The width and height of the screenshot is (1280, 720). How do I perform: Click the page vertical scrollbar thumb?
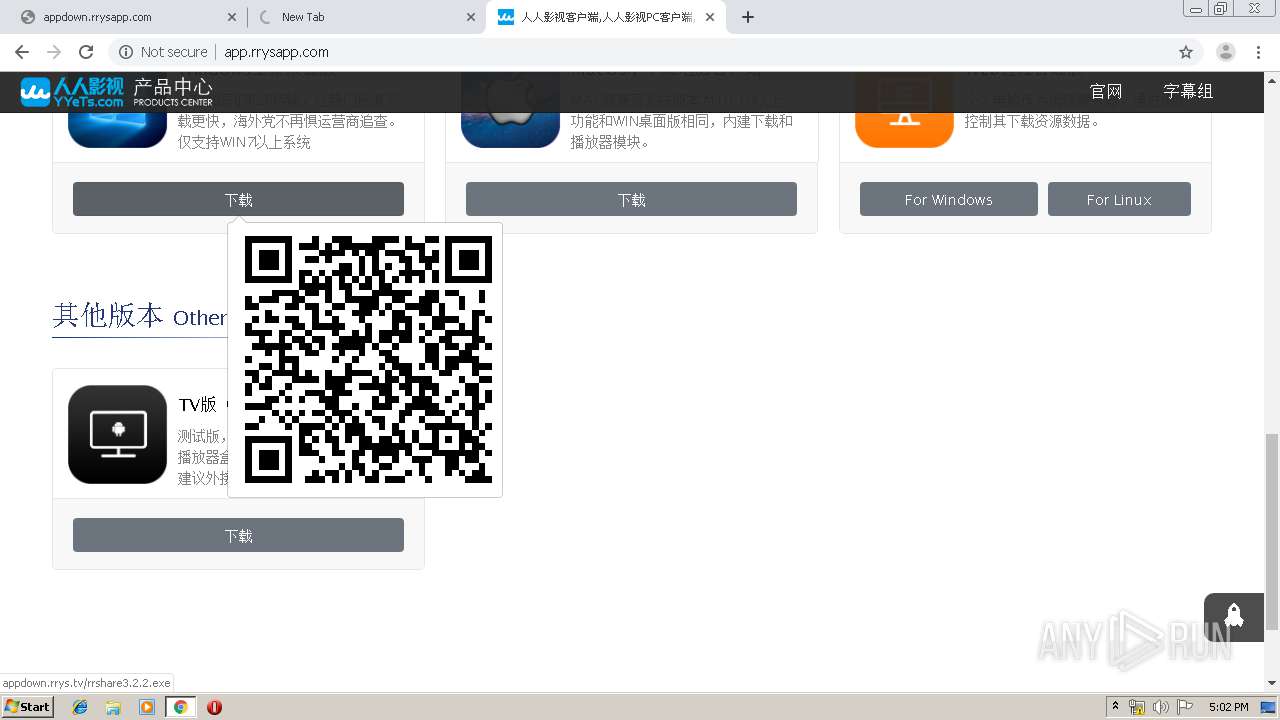1271,532
